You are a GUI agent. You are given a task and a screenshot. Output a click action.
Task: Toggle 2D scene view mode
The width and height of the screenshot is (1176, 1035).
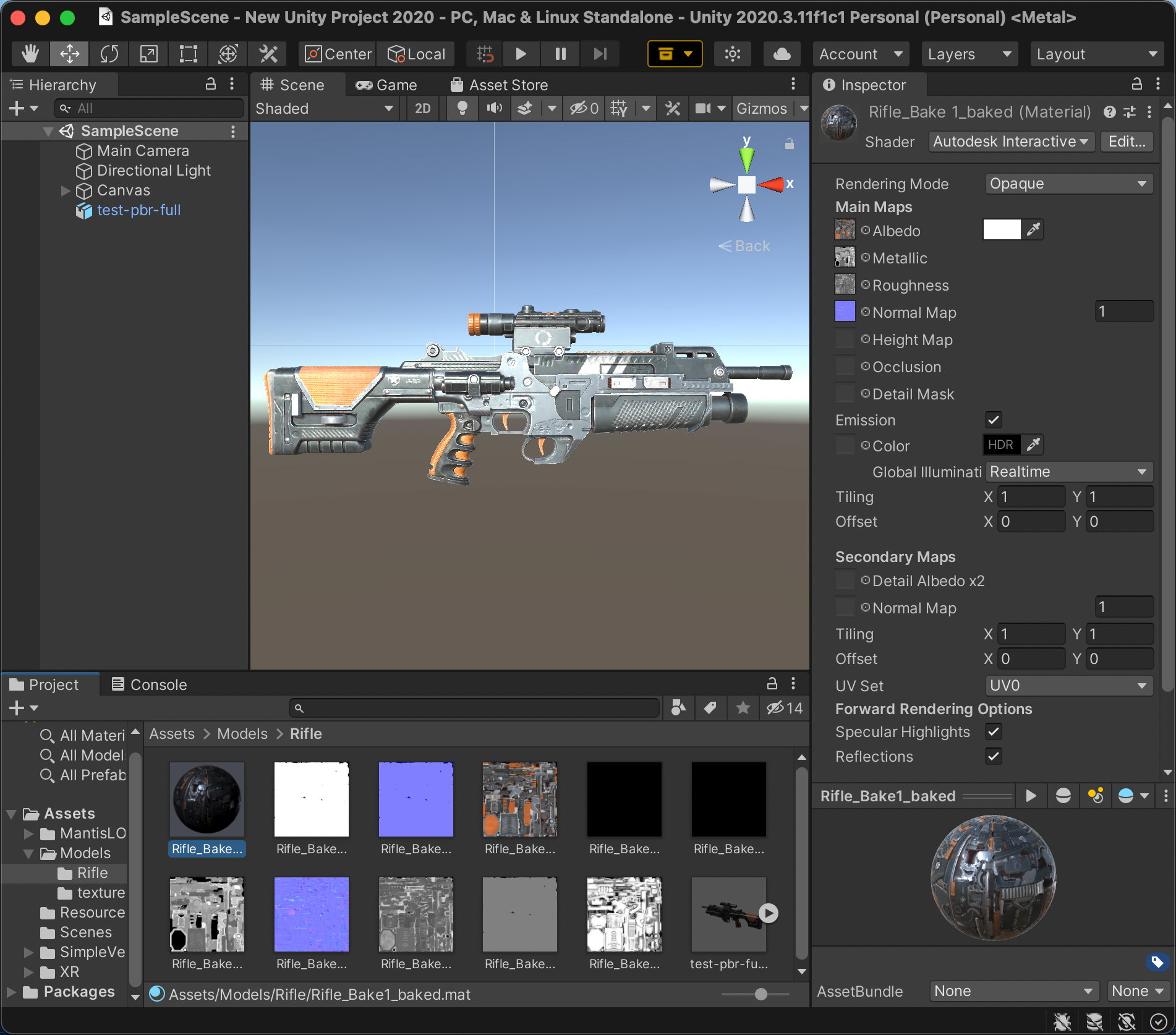[423, 109]
